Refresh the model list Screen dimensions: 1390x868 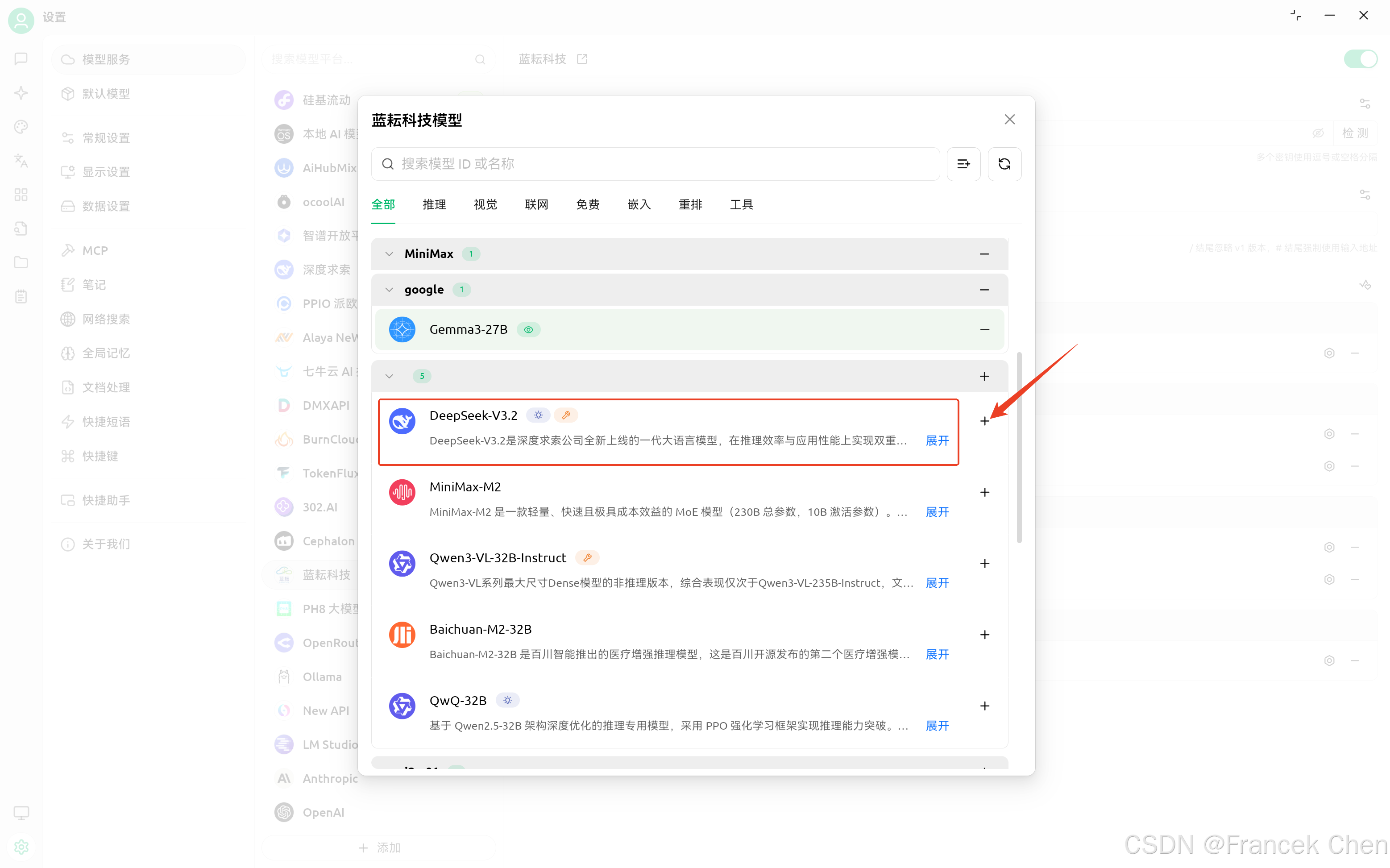(1004, 164)
